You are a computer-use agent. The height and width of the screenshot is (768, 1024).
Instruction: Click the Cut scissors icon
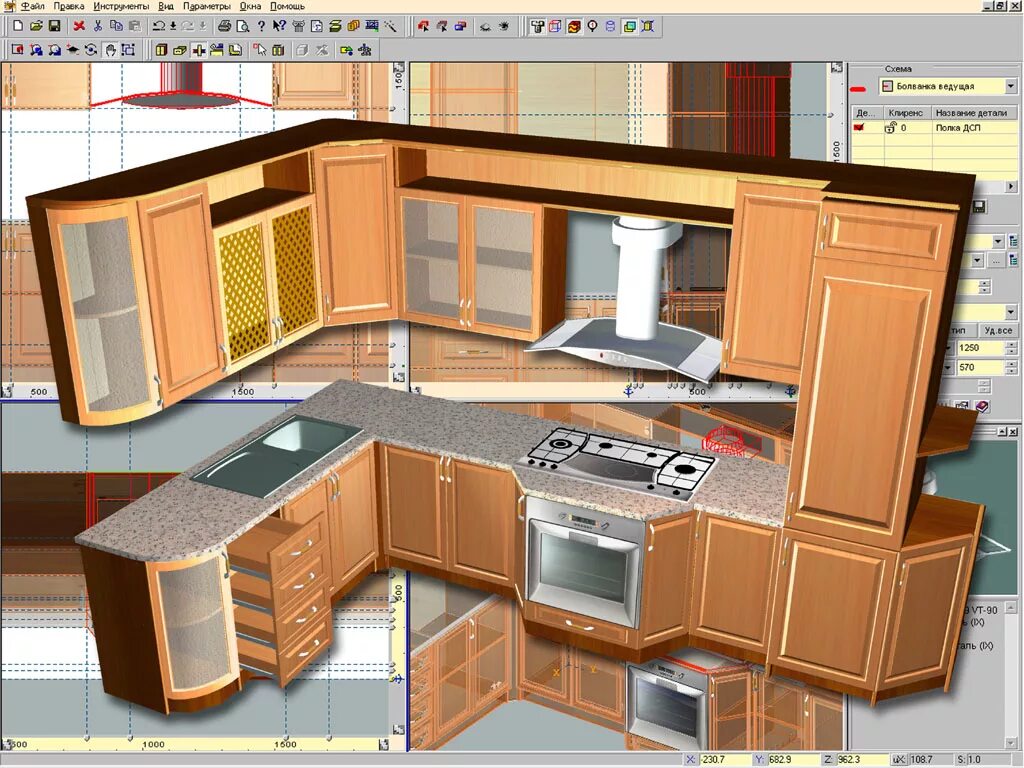[x=98, y=28]
